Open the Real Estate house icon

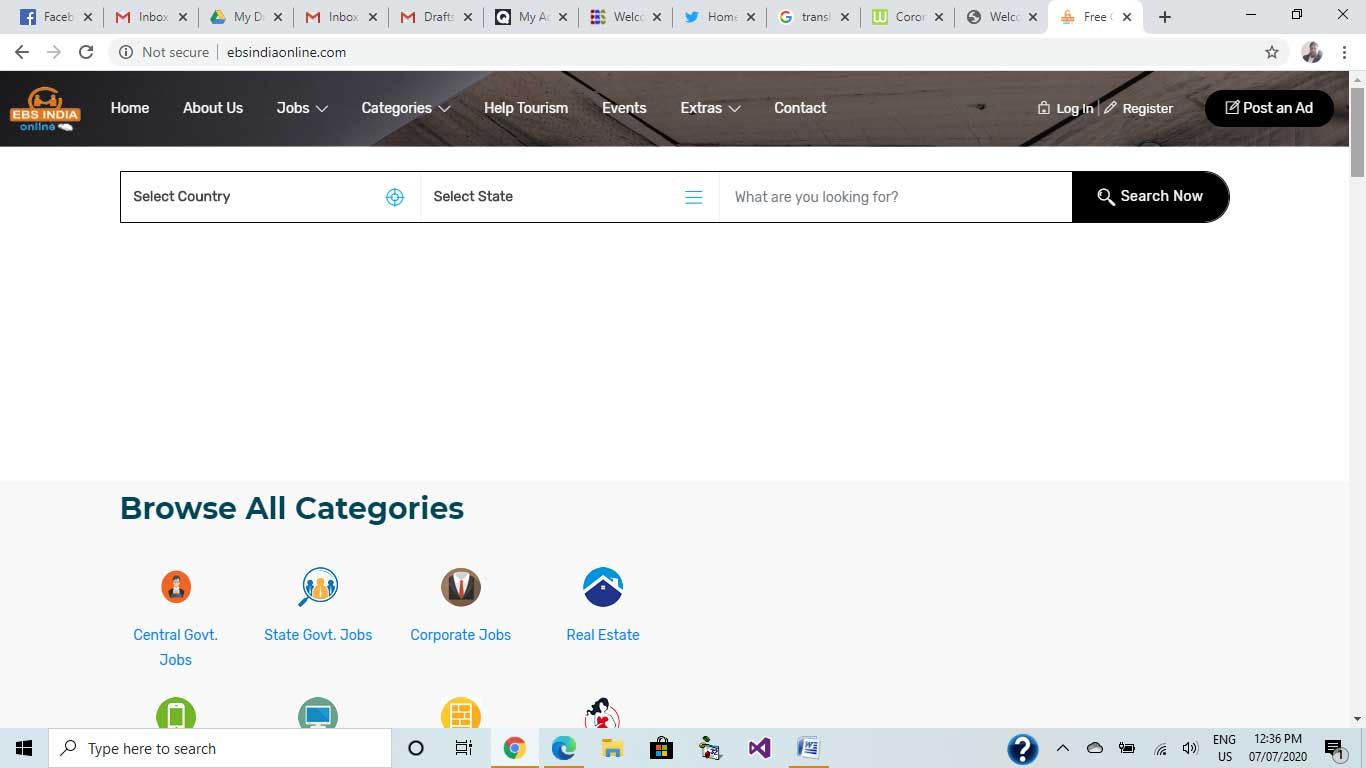(x=602, y=587)
